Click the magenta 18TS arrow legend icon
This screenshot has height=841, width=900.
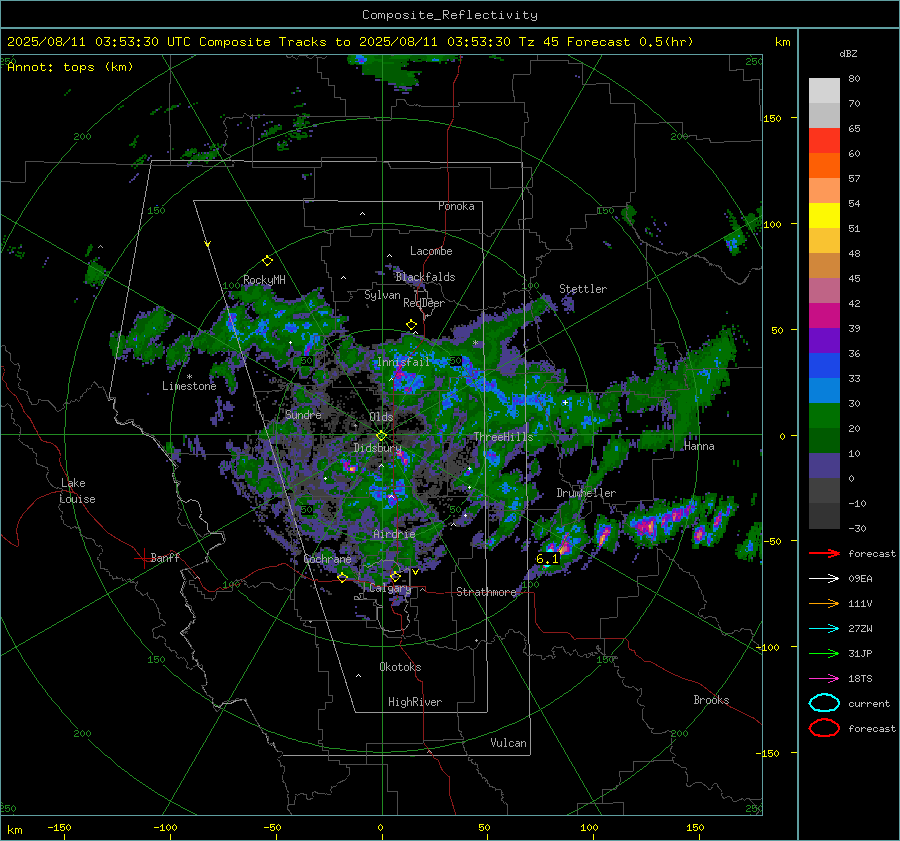click(x=824, y=679)
